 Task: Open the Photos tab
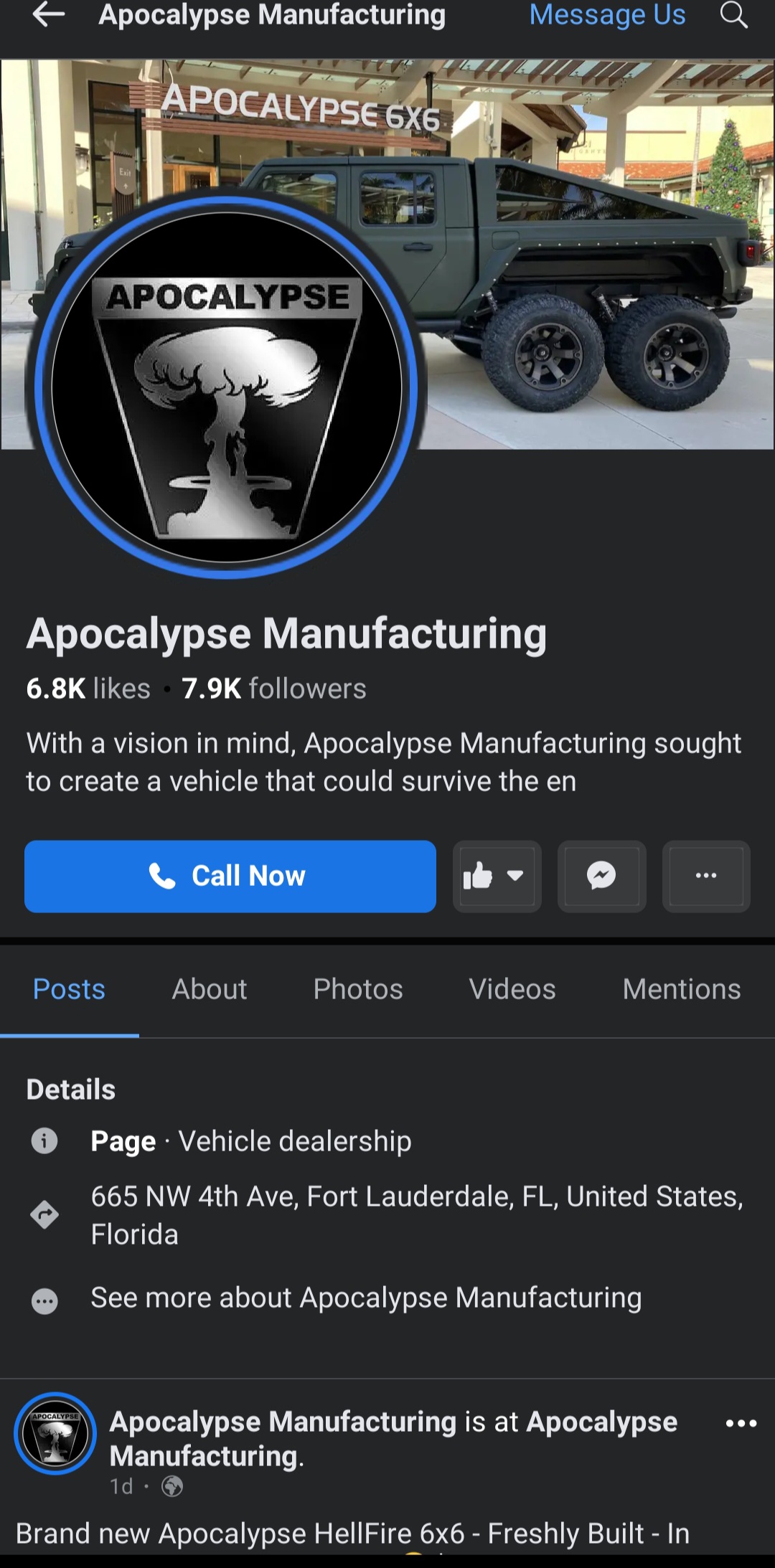pyautogui.click(x=357, y=989)
